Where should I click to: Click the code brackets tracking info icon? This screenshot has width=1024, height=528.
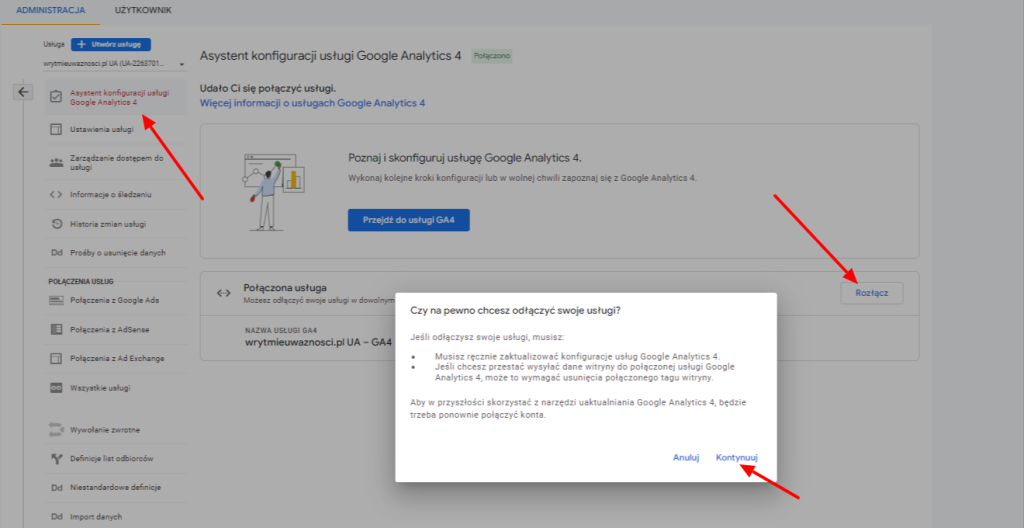pos(56,195)
